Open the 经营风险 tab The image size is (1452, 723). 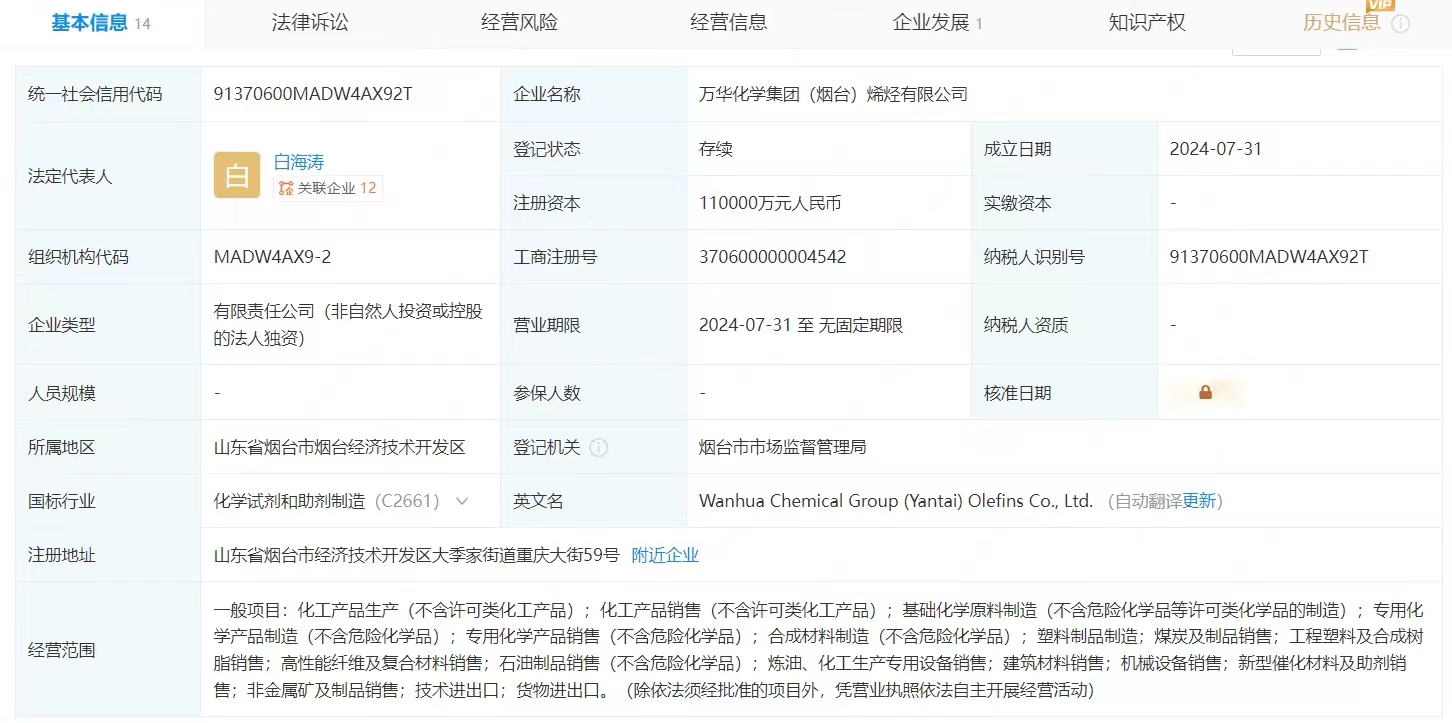[519, 22]
